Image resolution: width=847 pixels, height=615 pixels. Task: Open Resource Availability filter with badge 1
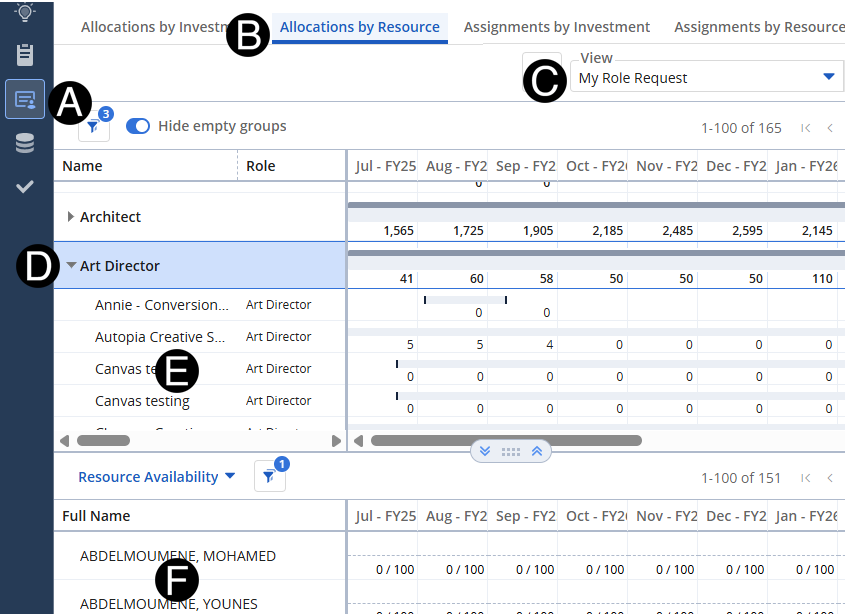[269, 478]
